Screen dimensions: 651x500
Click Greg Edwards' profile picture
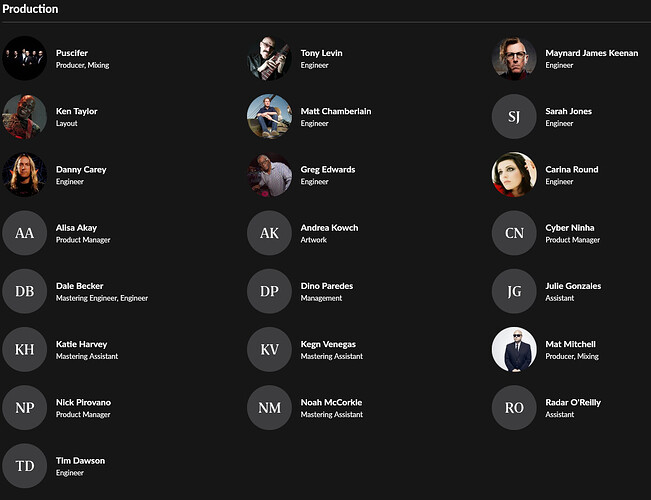(269, 175)
